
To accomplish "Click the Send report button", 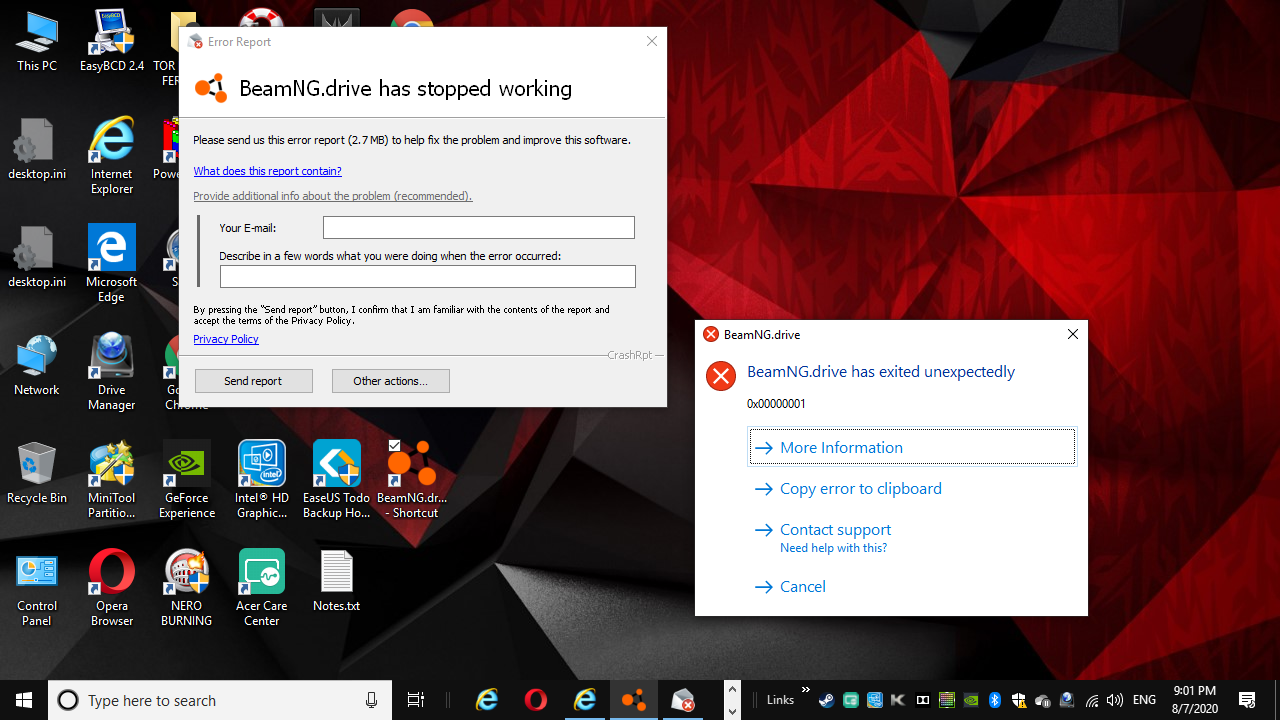I will pyautogui.click(x=254, y=381).
